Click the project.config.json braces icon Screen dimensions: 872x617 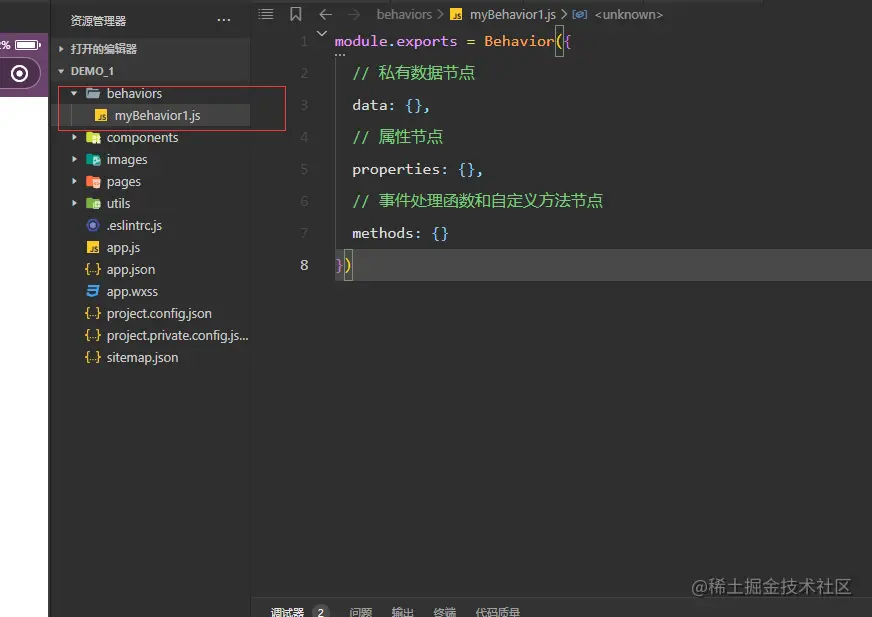[x=93, y=313]
